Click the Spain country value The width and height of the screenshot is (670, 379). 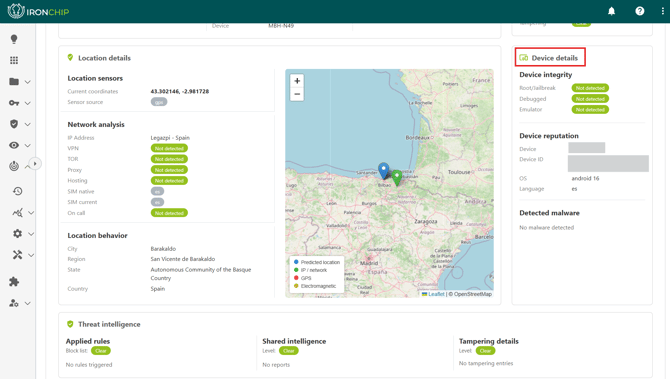(158, 289)
